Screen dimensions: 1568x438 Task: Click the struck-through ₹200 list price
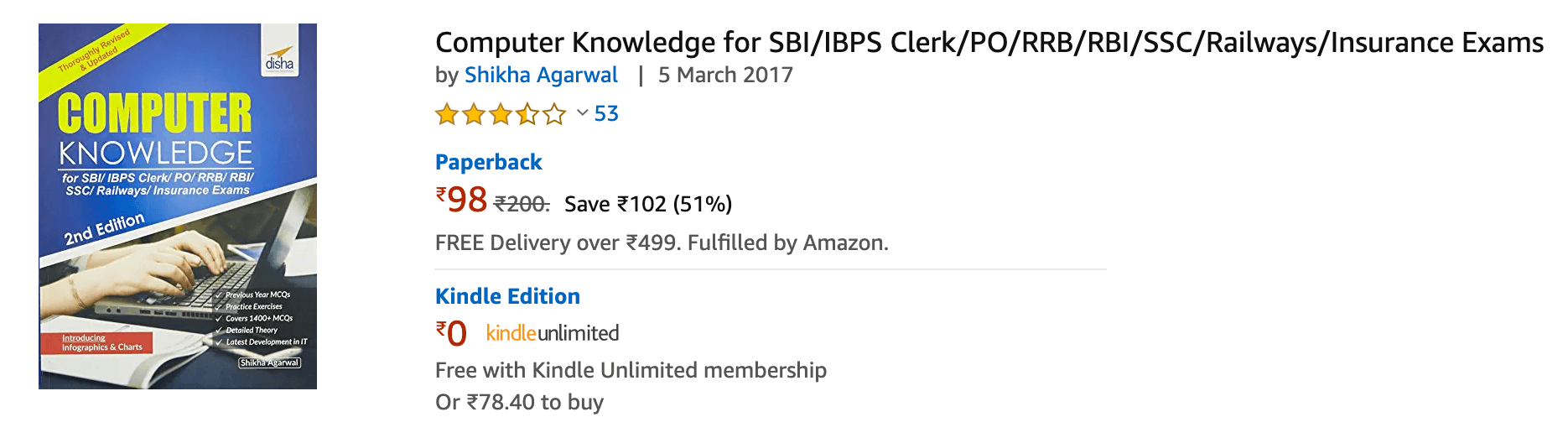522,204
